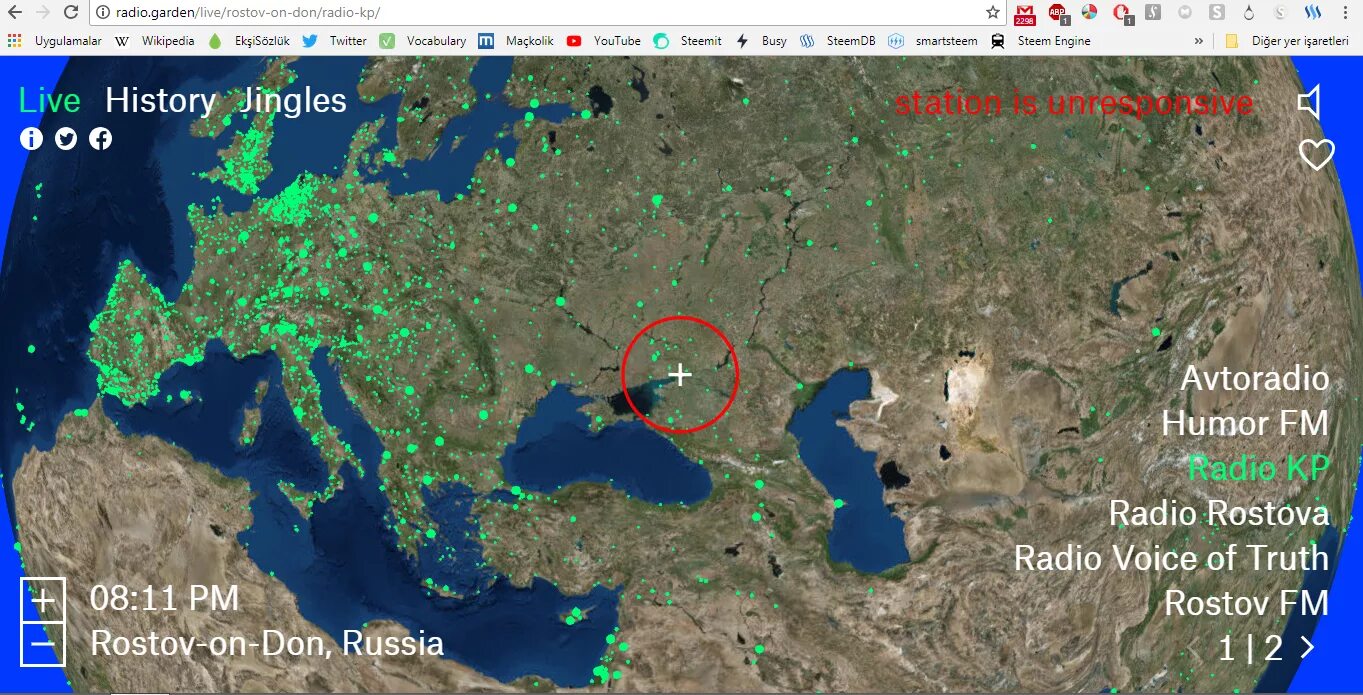
Task: Switch to the History tab
Action: tap(160, 100)
